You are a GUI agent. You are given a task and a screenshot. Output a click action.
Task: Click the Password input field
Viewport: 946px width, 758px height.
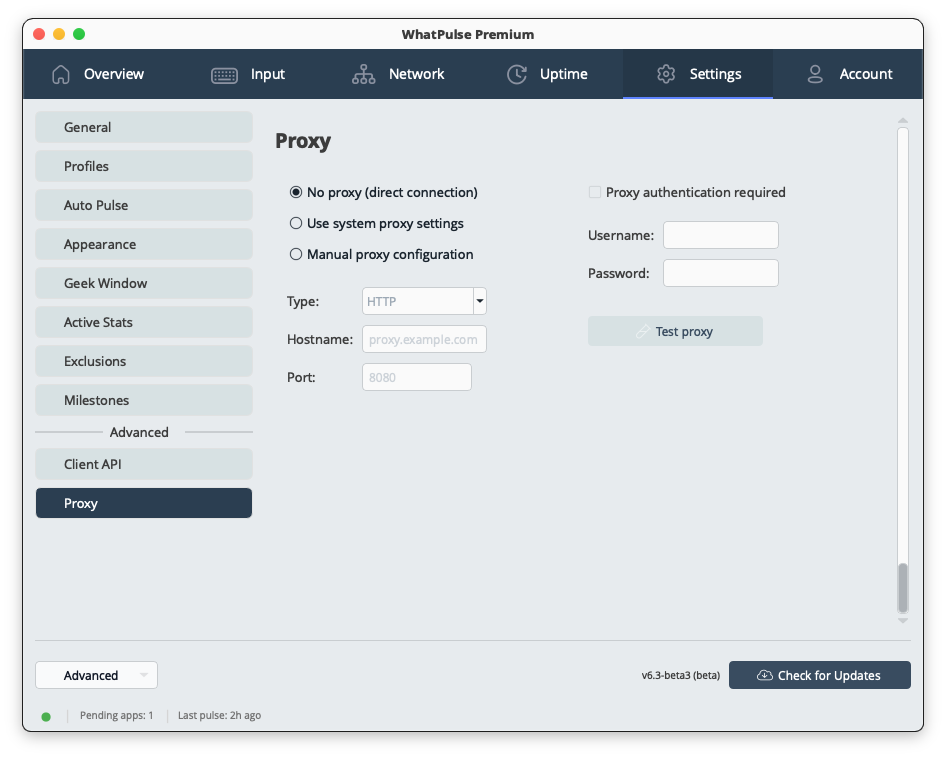[x=720, y=273]
